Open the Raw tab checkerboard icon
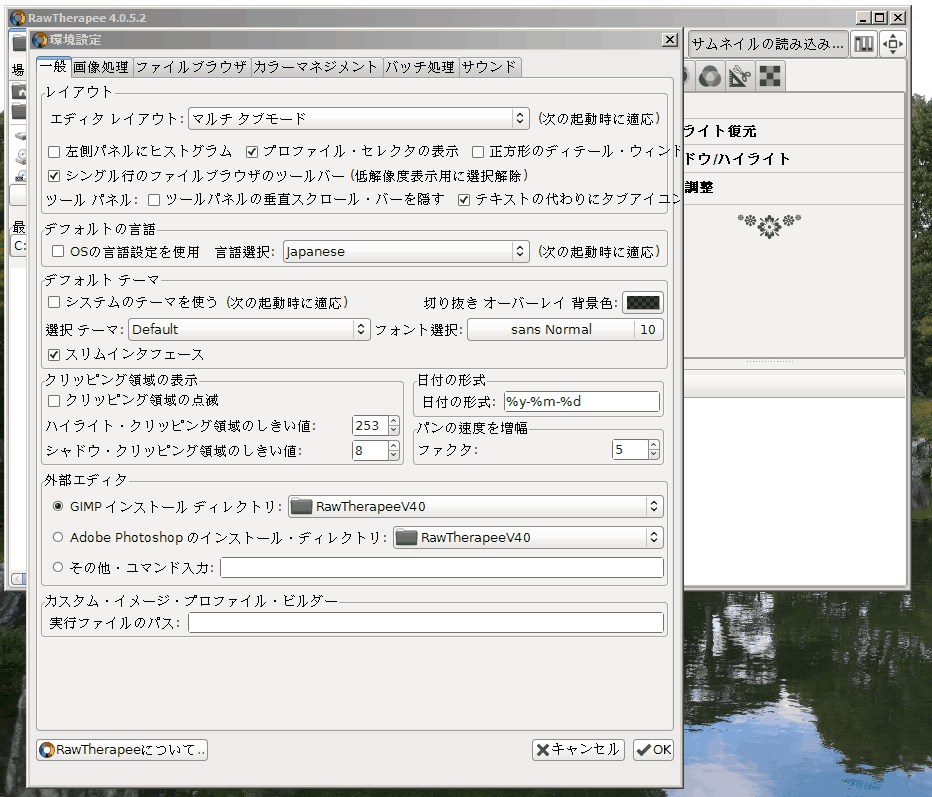 (770, 76)
